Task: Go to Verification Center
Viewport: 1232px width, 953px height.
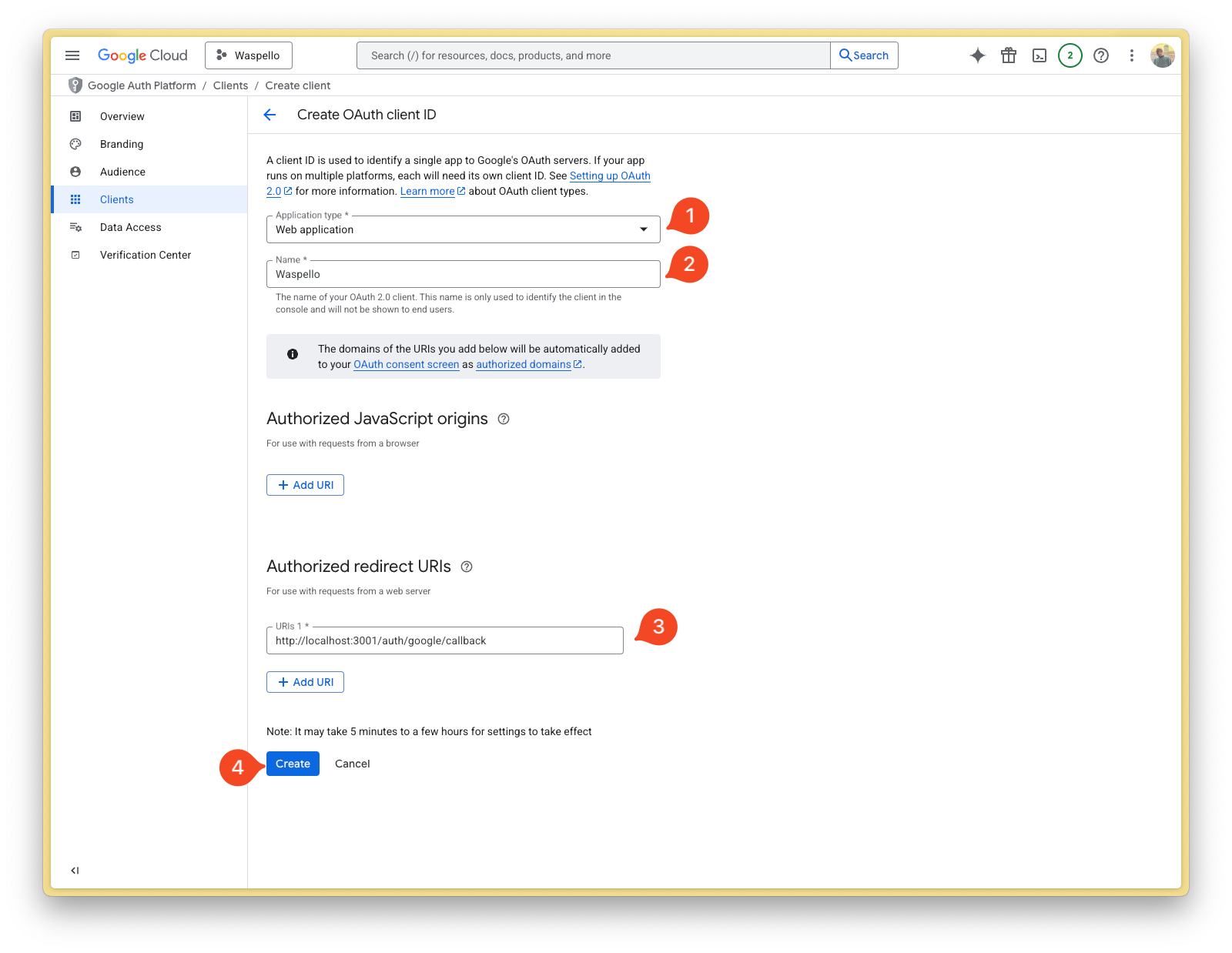Action: click(145, 255)
